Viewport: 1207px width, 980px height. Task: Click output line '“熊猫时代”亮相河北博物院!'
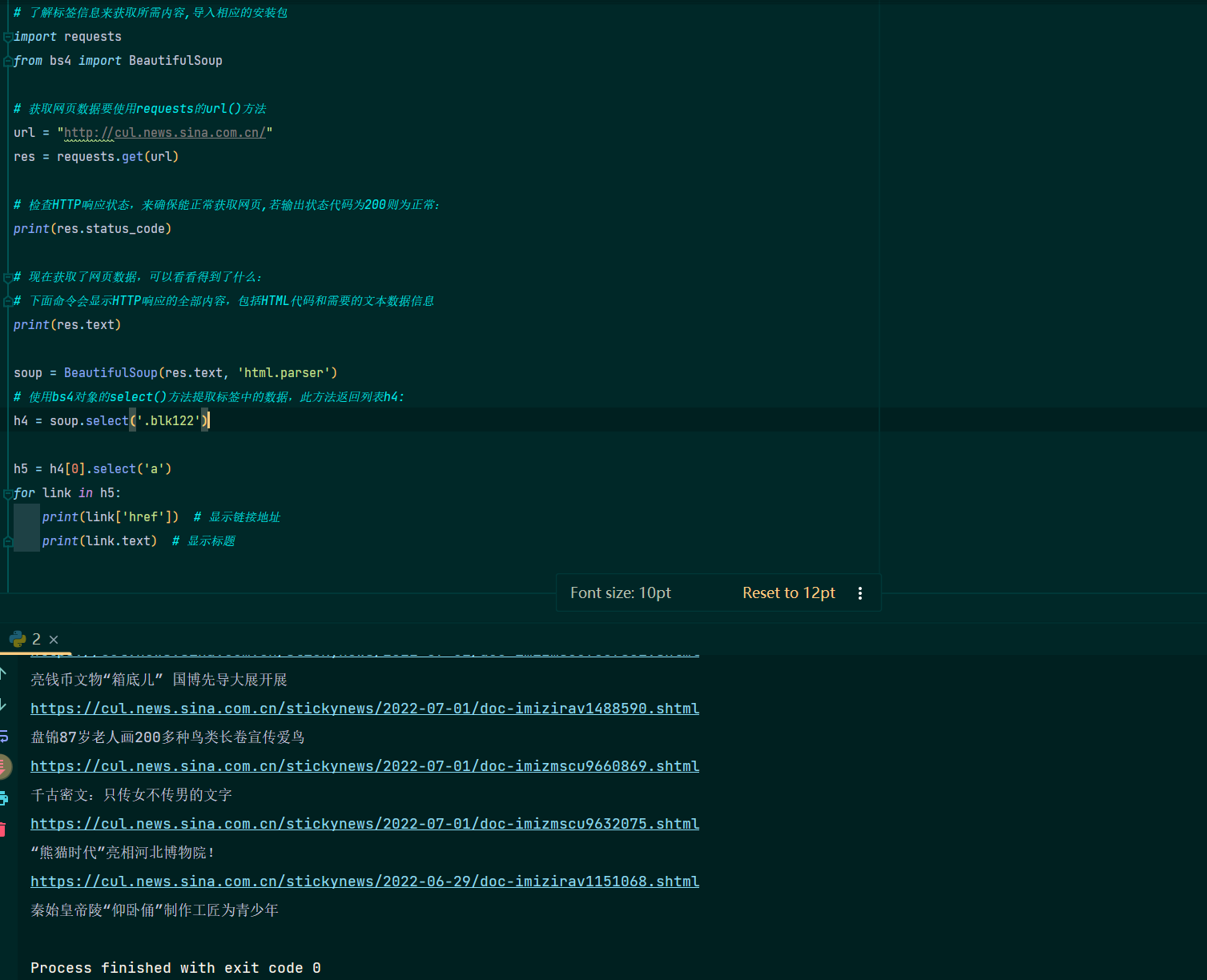pos(123,853)
